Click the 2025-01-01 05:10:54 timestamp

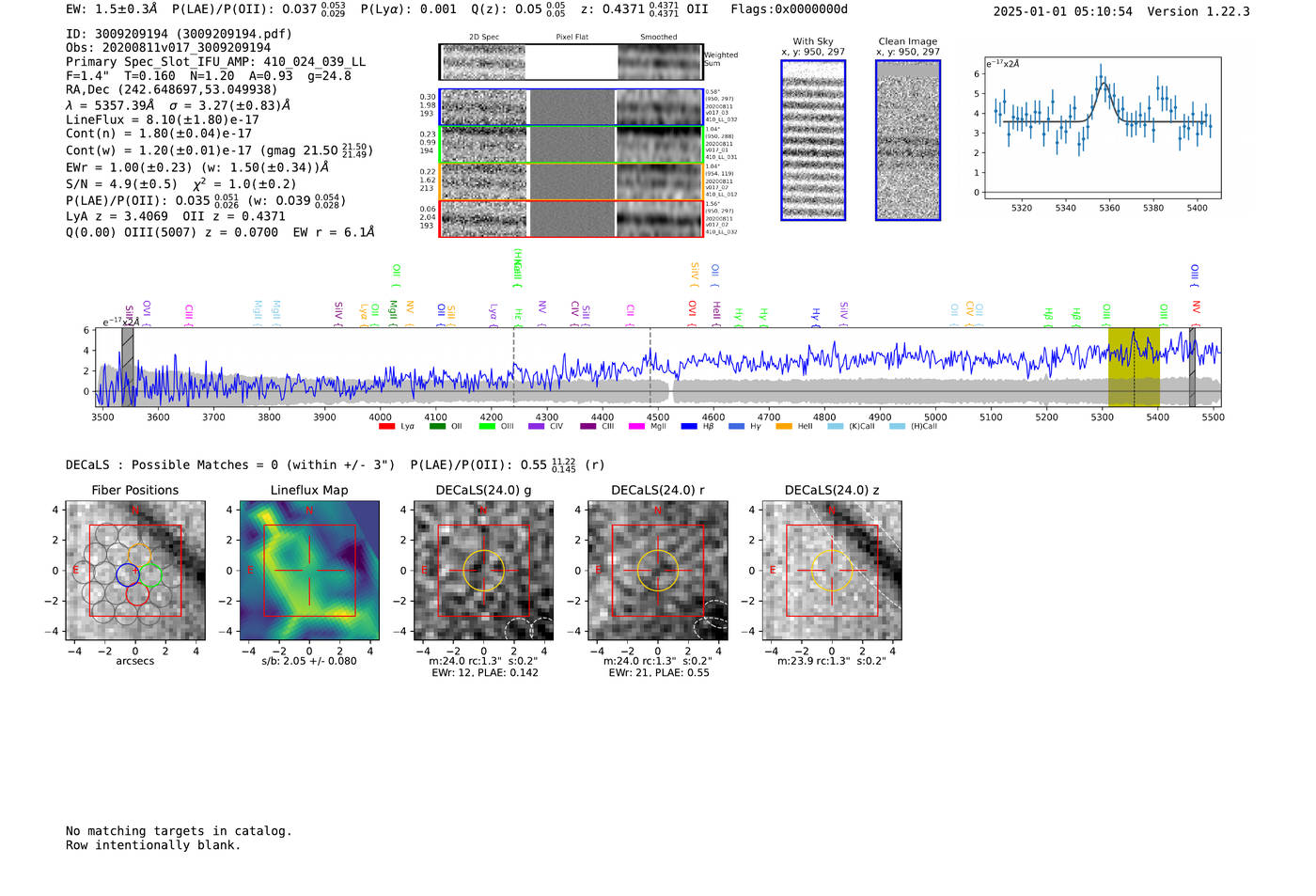pos(1063,12)
